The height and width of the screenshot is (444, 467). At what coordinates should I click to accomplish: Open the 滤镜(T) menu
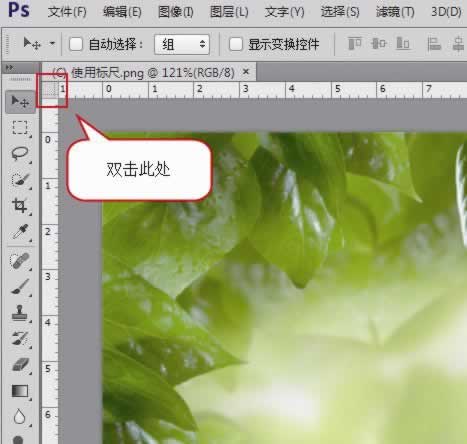point(395,12)
